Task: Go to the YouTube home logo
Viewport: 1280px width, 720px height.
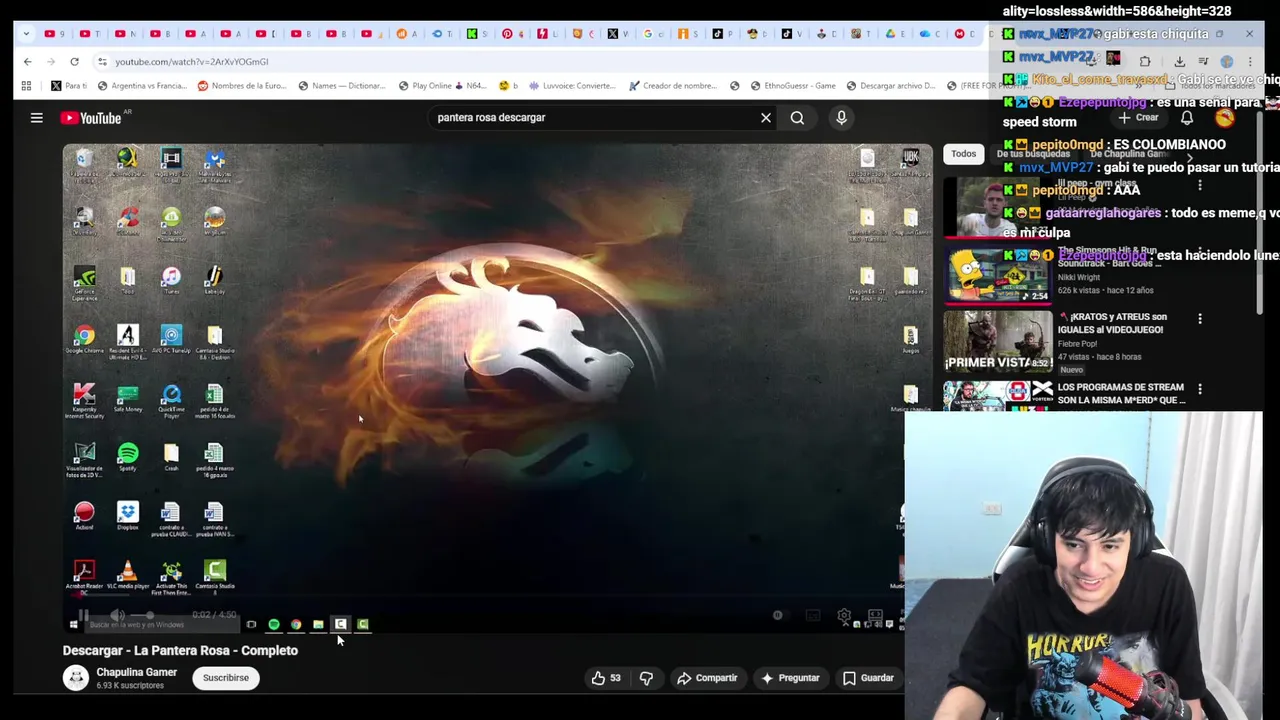Action: pyautogui.click(x=90, y=118)
